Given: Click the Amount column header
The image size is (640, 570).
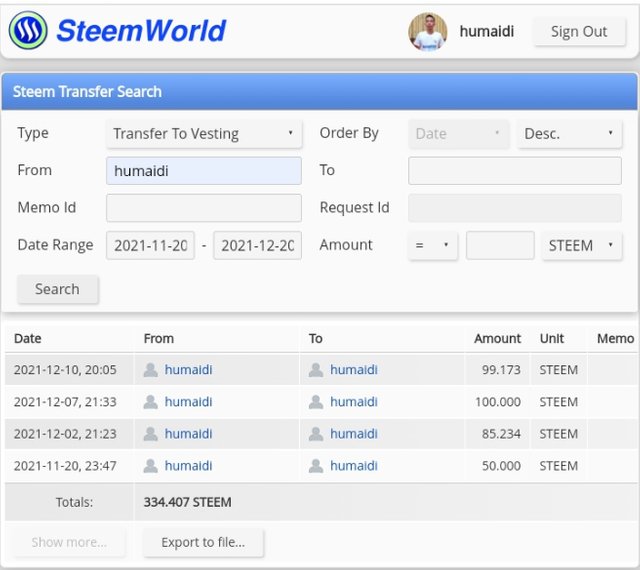Looking at the screenshot, I should pos(497,338).
